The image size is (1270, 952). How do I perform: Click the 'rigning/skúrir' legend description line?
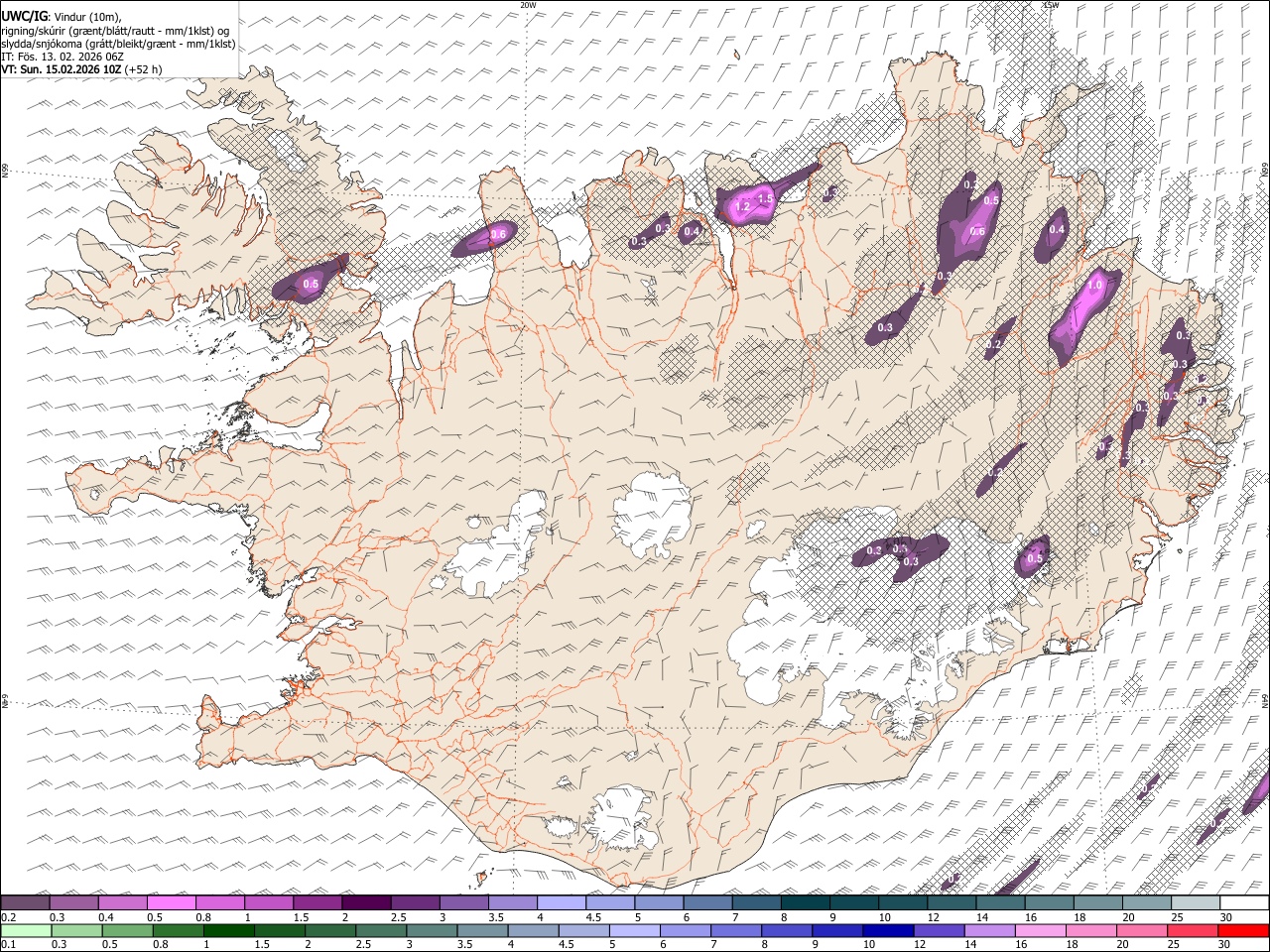click(x=115, y=30)
